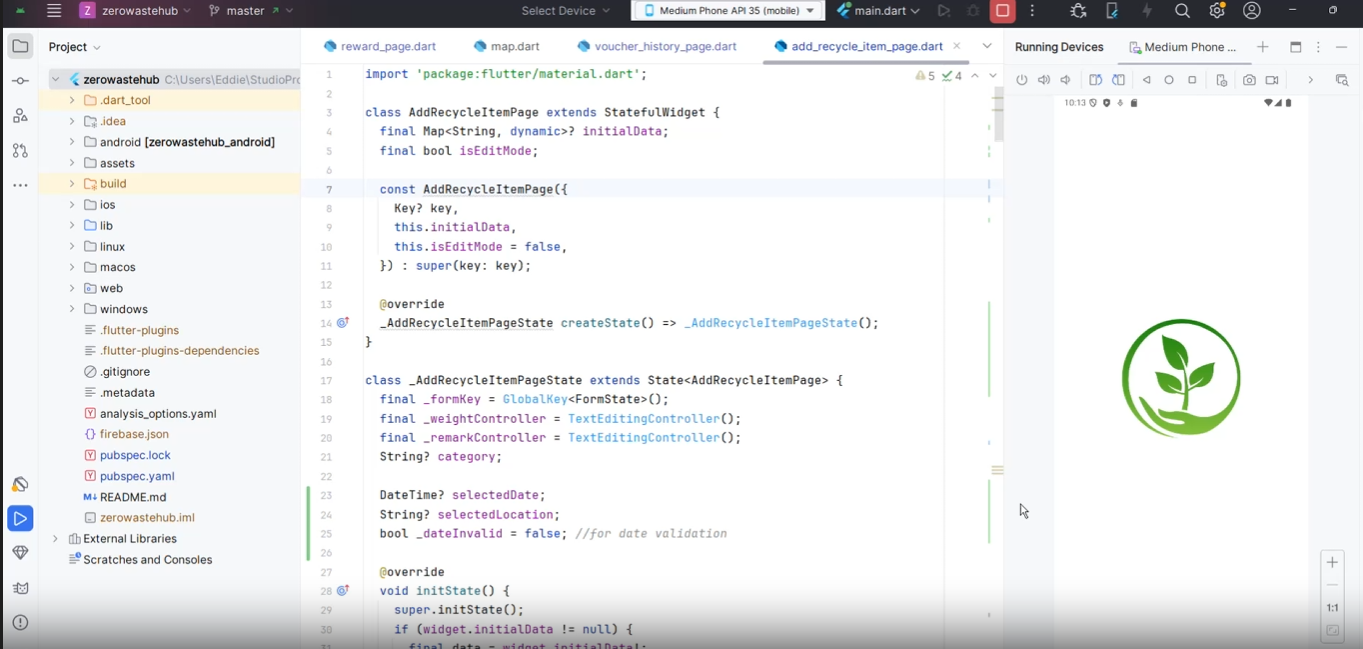Click the warnings count indicator in editor
The width and height of the screenshot is (1363, 649).
(x=925, y=76)
